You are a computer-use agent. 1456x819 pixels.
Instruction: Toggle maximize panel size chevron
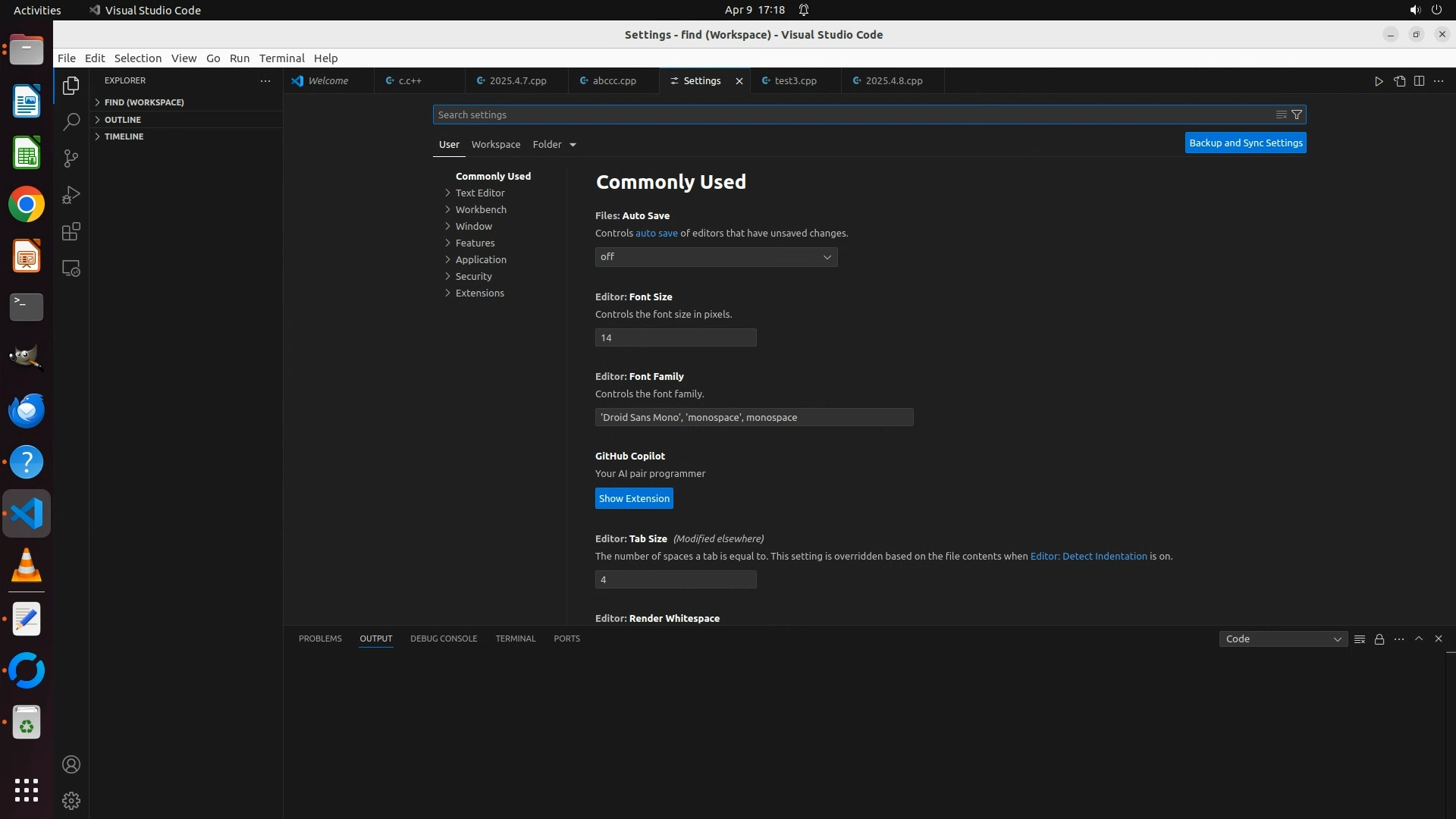click(1419, 639)
